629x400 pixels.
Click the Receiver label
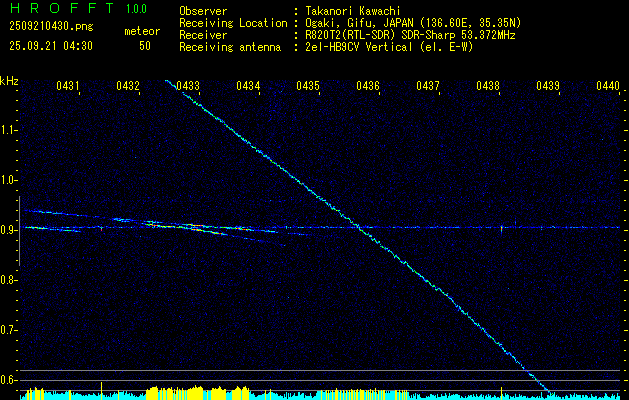click(203, 35)
